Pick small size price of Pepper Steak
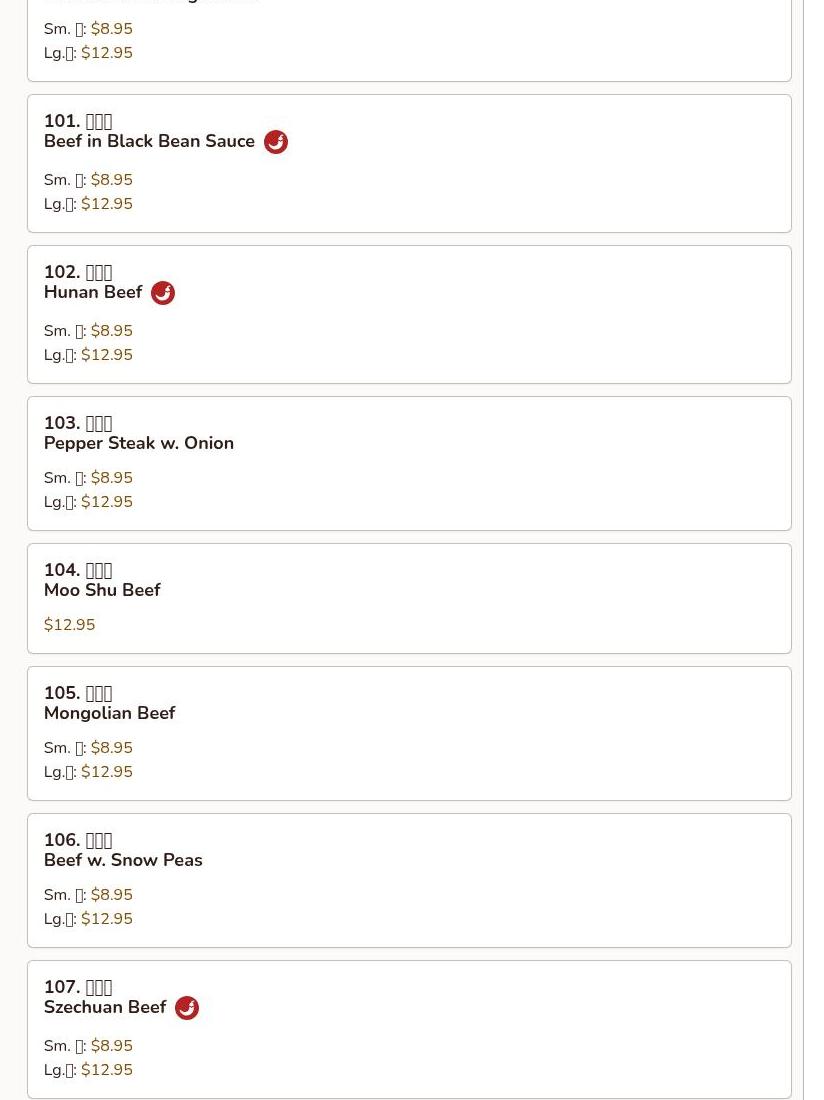Screen dimensions: 824x1100 (111, 478)
